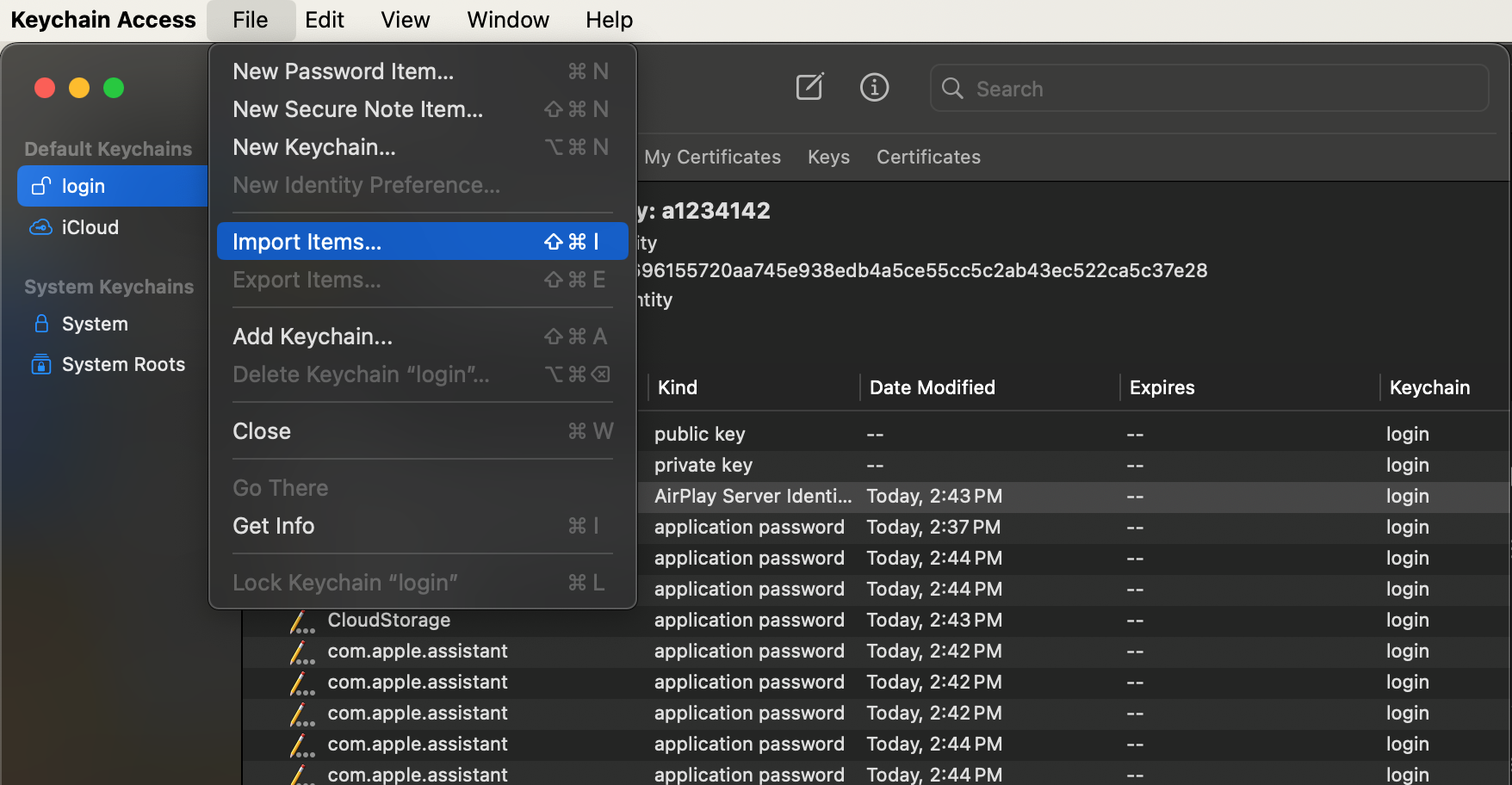Choose Get Info from the File menu

[422, 526]
